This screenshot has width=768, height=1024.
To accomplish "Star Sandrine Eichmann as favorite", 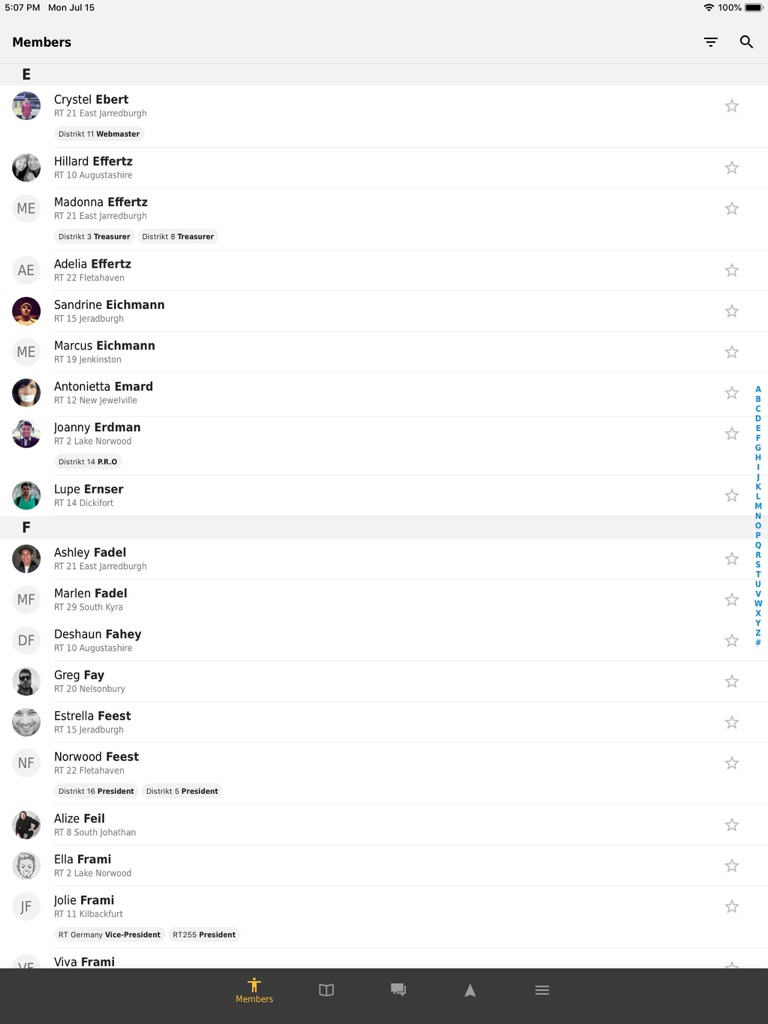I will point(731,311).
